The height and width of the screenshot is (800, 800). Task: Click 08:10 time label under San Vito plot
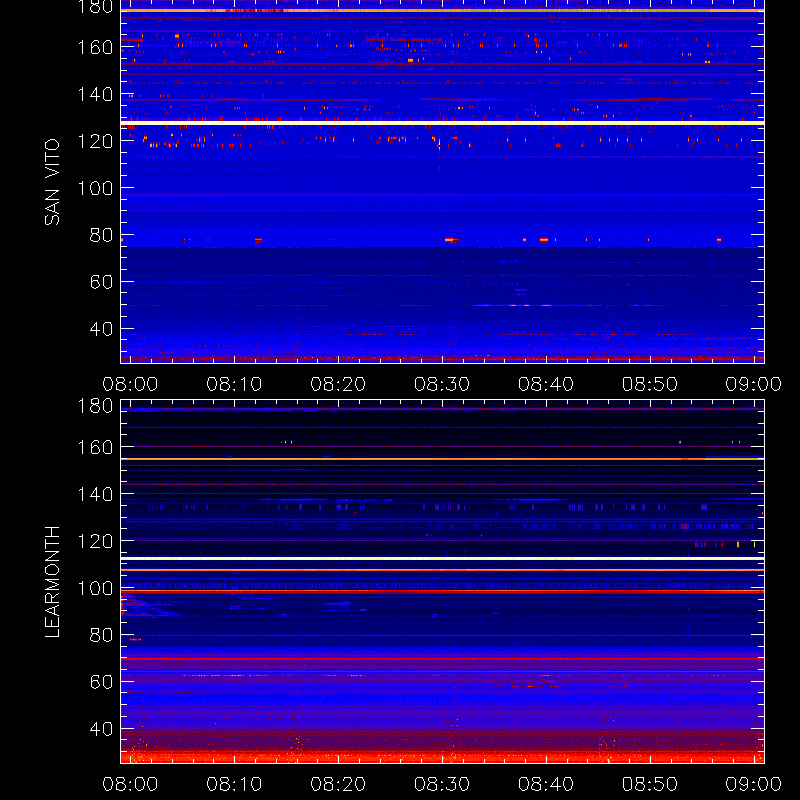click(234, 384)
